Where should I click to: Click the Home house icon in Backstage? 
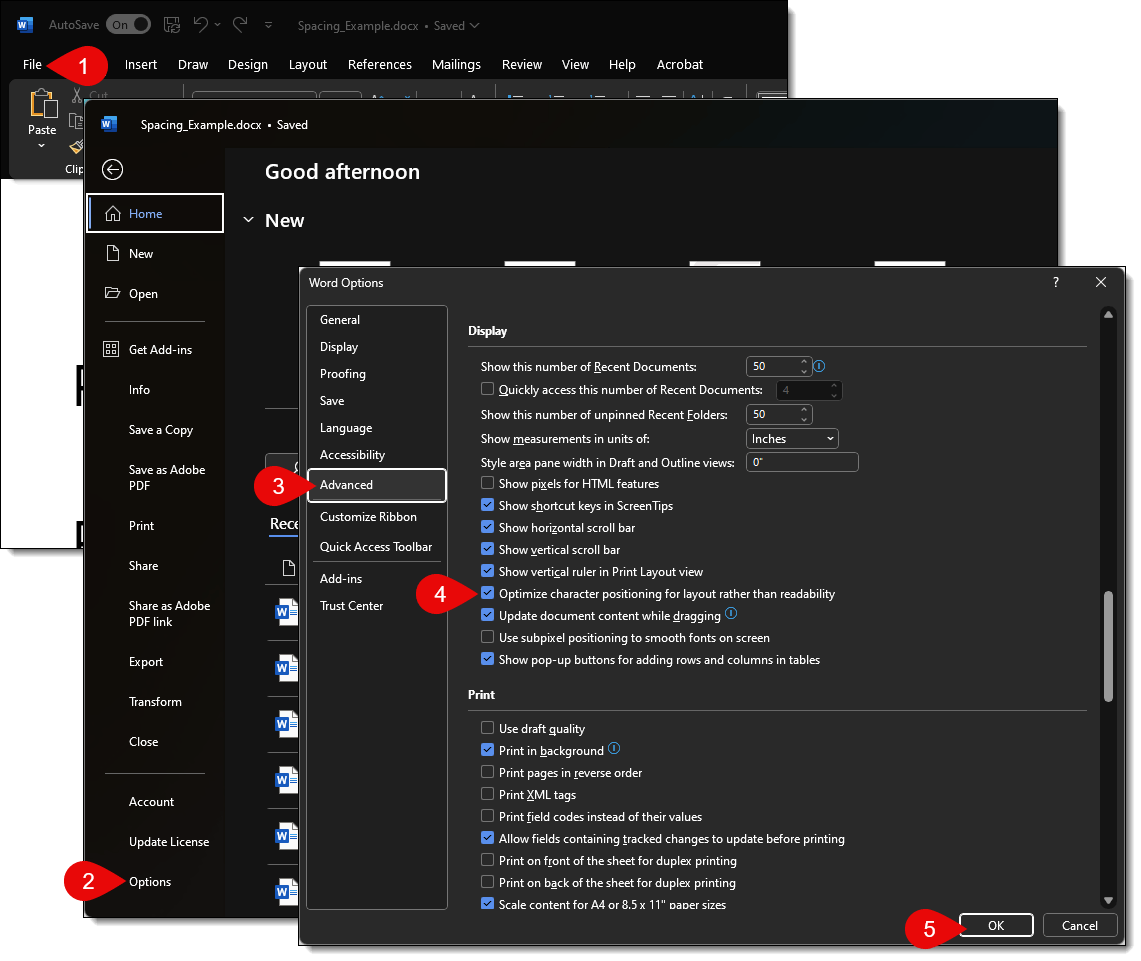click(113, 213)
